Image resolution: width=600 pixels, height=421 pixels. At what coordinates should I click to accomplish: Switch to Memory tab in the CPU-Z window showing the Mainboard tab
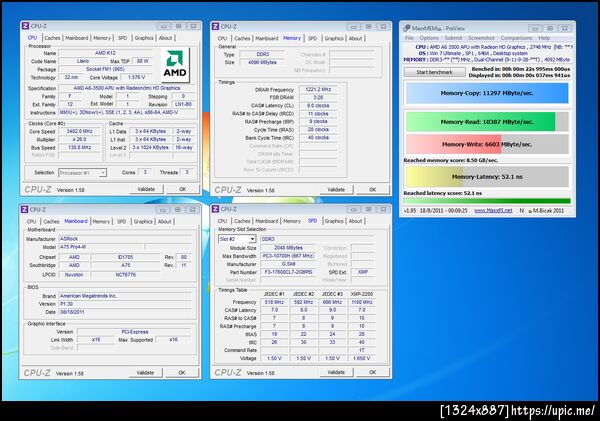coord(101,221)
